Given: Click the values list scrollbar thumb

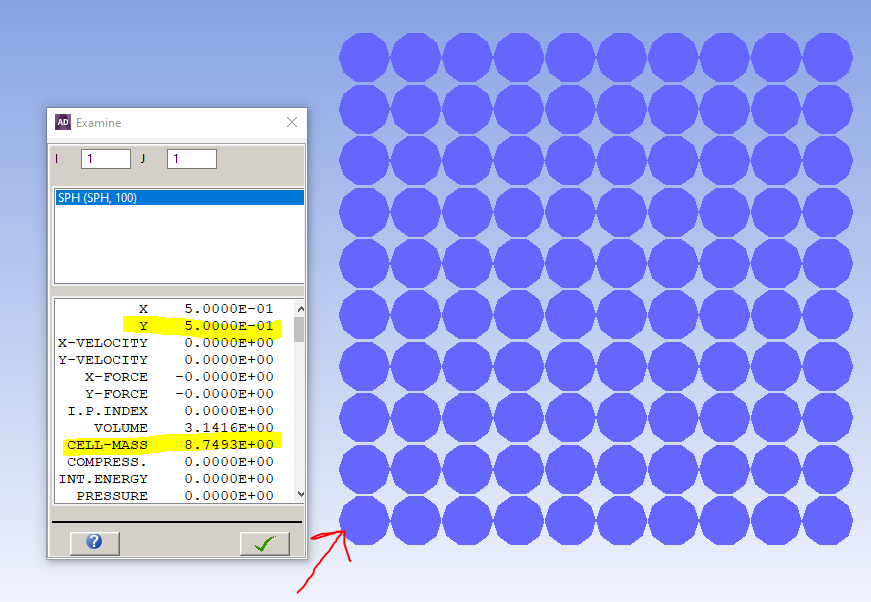Looking at the screenshot, I should pos(299,329).
